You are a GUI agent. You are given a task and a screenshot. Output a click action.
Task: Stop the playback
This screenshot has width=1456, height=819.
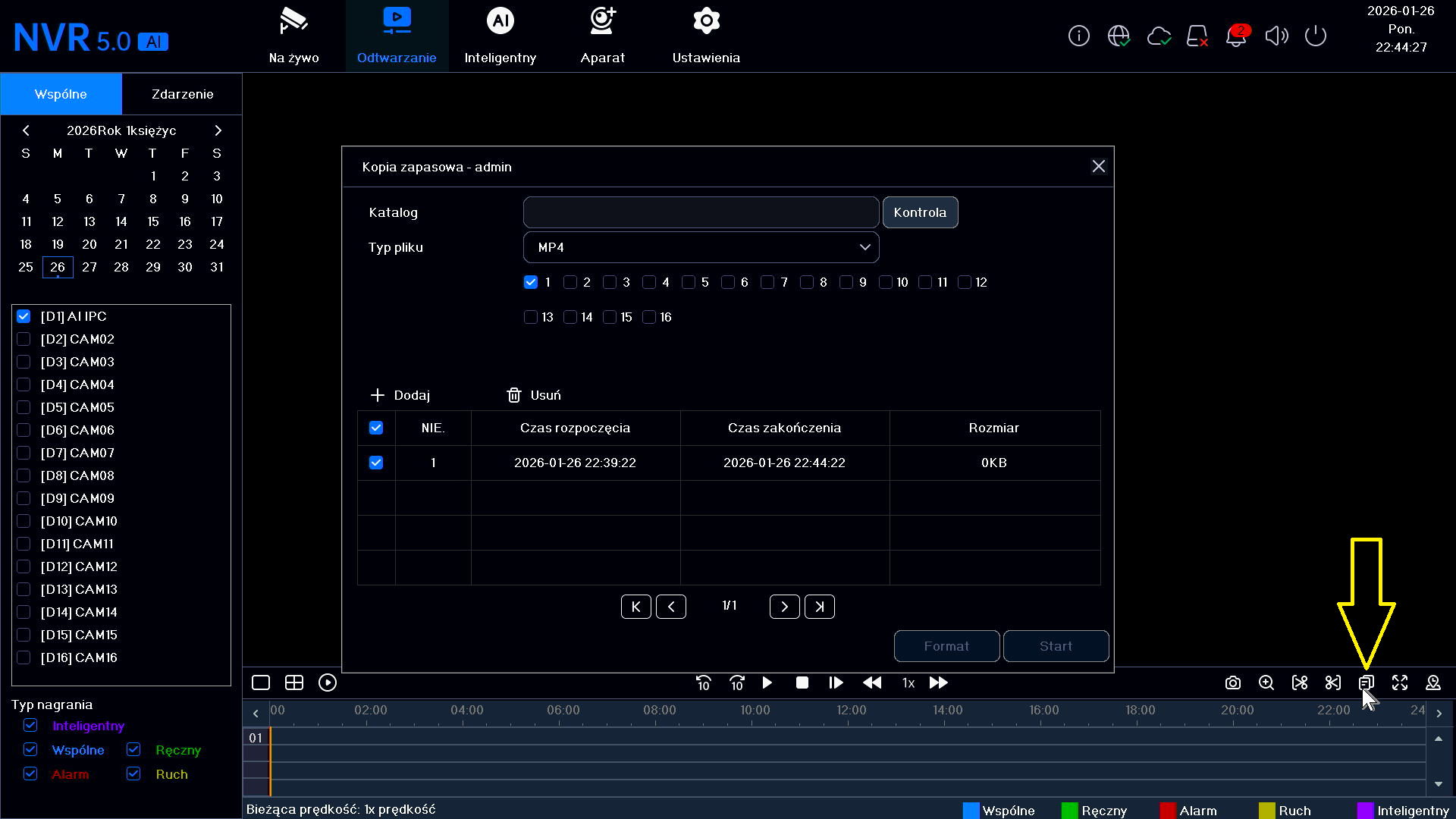802,682
